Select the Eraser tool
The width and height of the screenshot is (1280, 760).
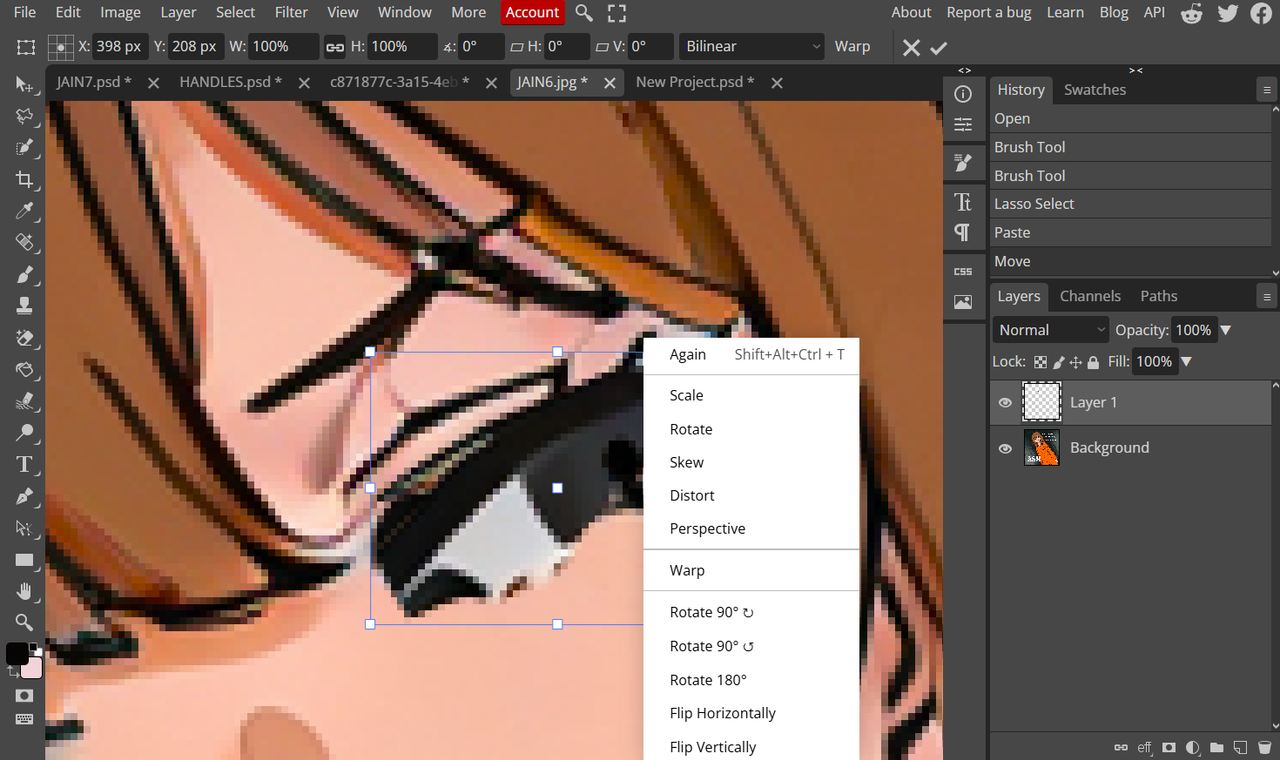pyautogui.click(x=24, y=338)
